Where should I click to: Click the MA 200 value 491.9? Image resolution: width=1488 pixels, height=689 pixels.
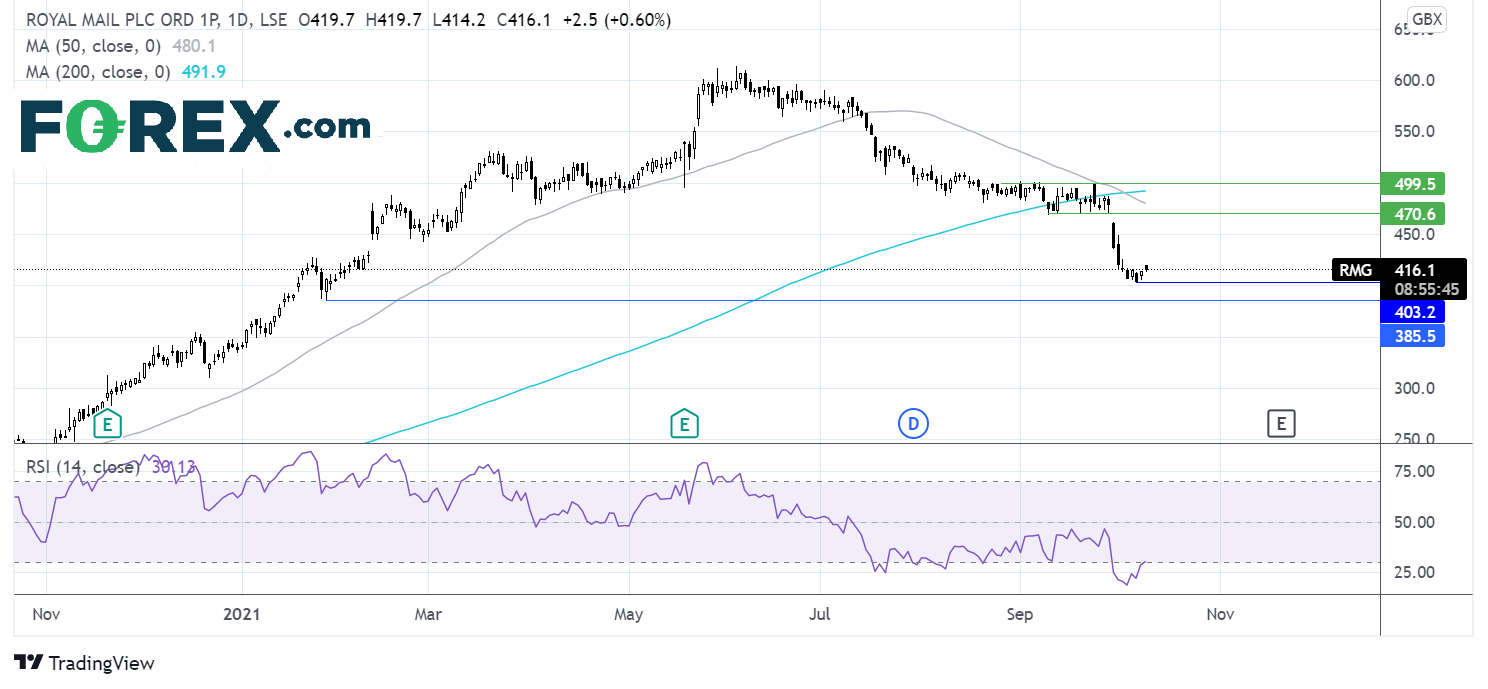coord(204,72)
